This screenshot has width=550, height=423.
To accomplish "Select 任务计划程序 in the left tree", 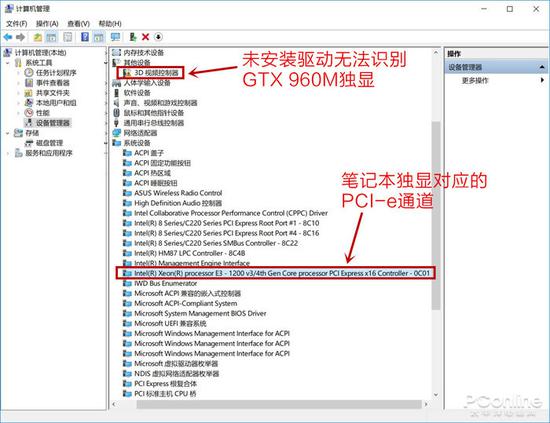I will (x=56, y=73).
